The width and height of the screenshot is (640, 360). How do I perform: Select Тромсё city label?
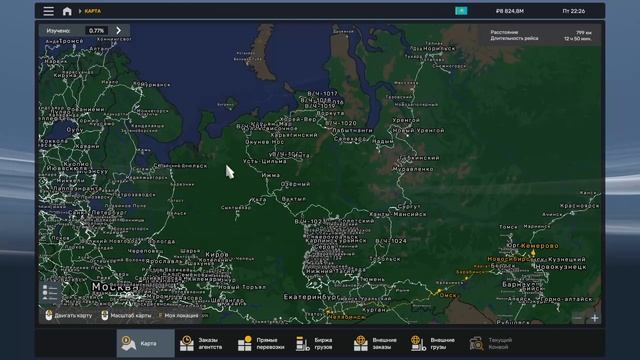[71, 41]
